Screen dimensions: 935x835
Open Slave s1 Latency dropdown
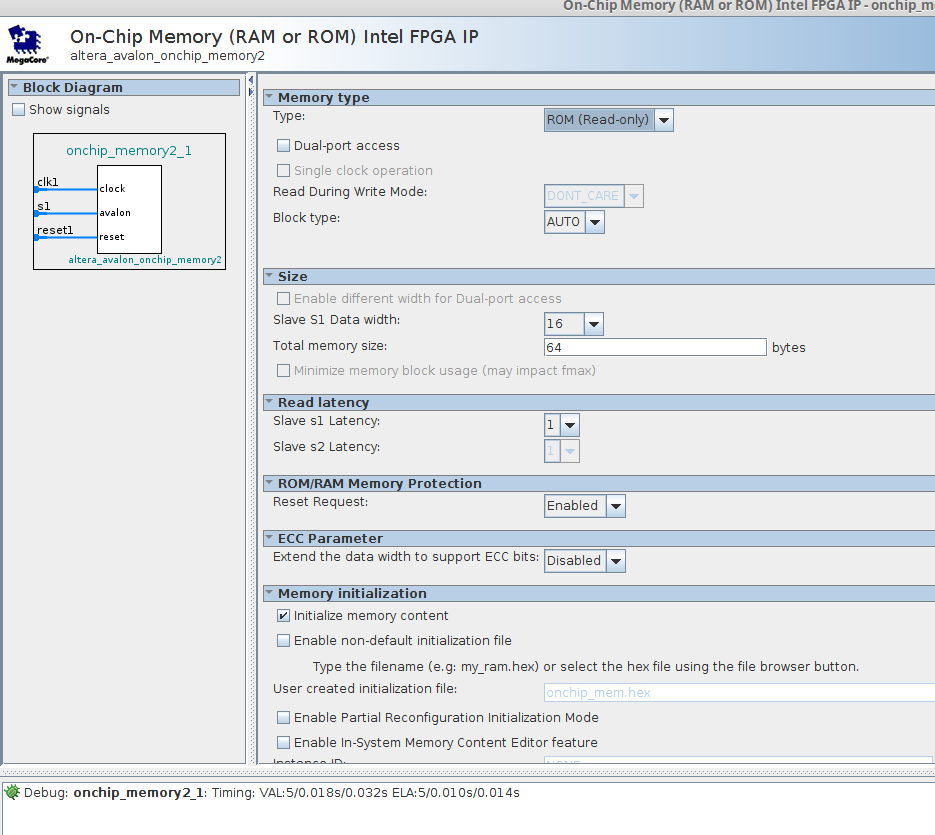[x=561, y=425]
